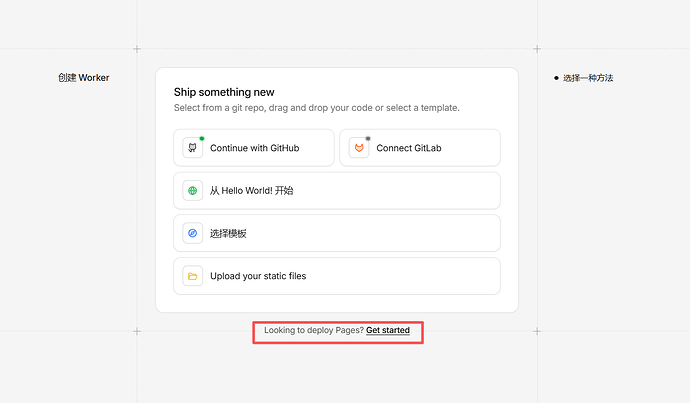The height and width of the screenshot is (403, 690).
Task: Click the 创建 Worker heading
Action: pyautogui.click(x=84, y=78)
